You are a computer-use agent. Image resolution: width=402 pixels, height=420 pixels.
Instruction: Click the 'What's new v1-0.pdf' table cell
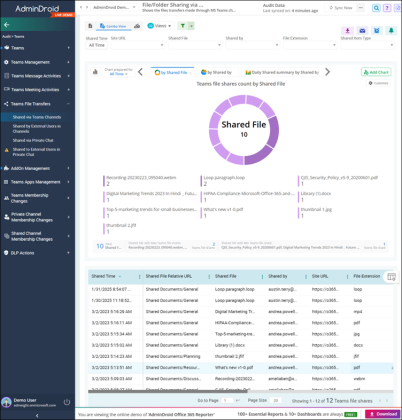(x=234, y=367)
